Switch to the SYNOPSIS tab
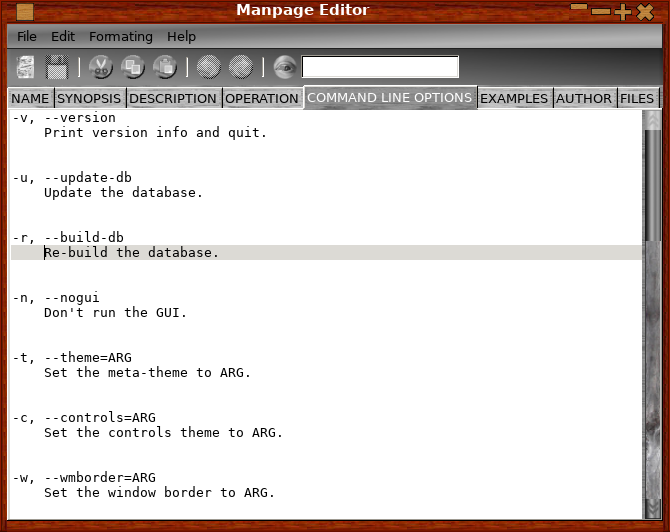The height and width of the screenshot is (532, 670). coord(89,98)
